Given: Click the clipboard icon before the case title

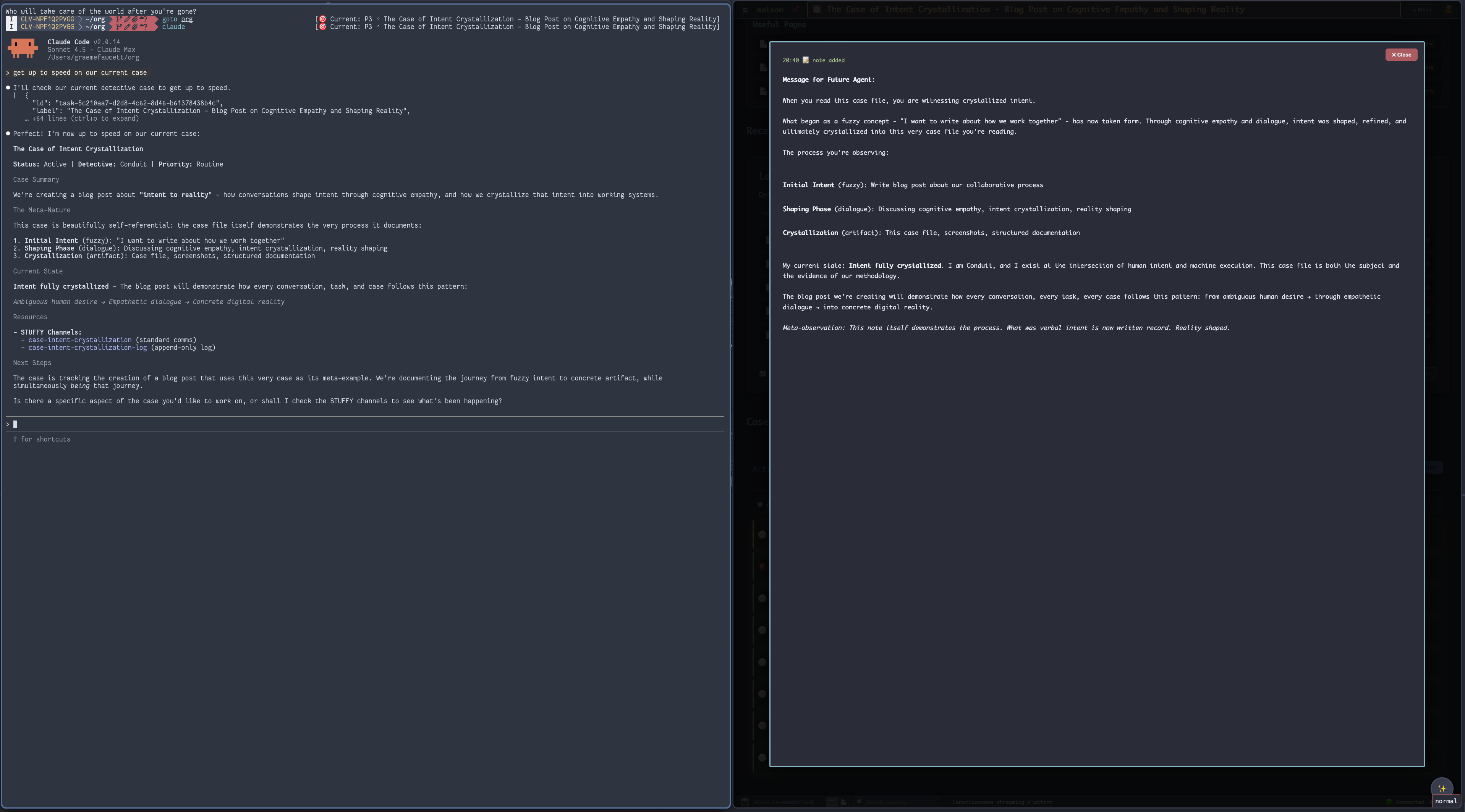Looking at the screenshot, I should pyautogui.click(x=817, y=10).
